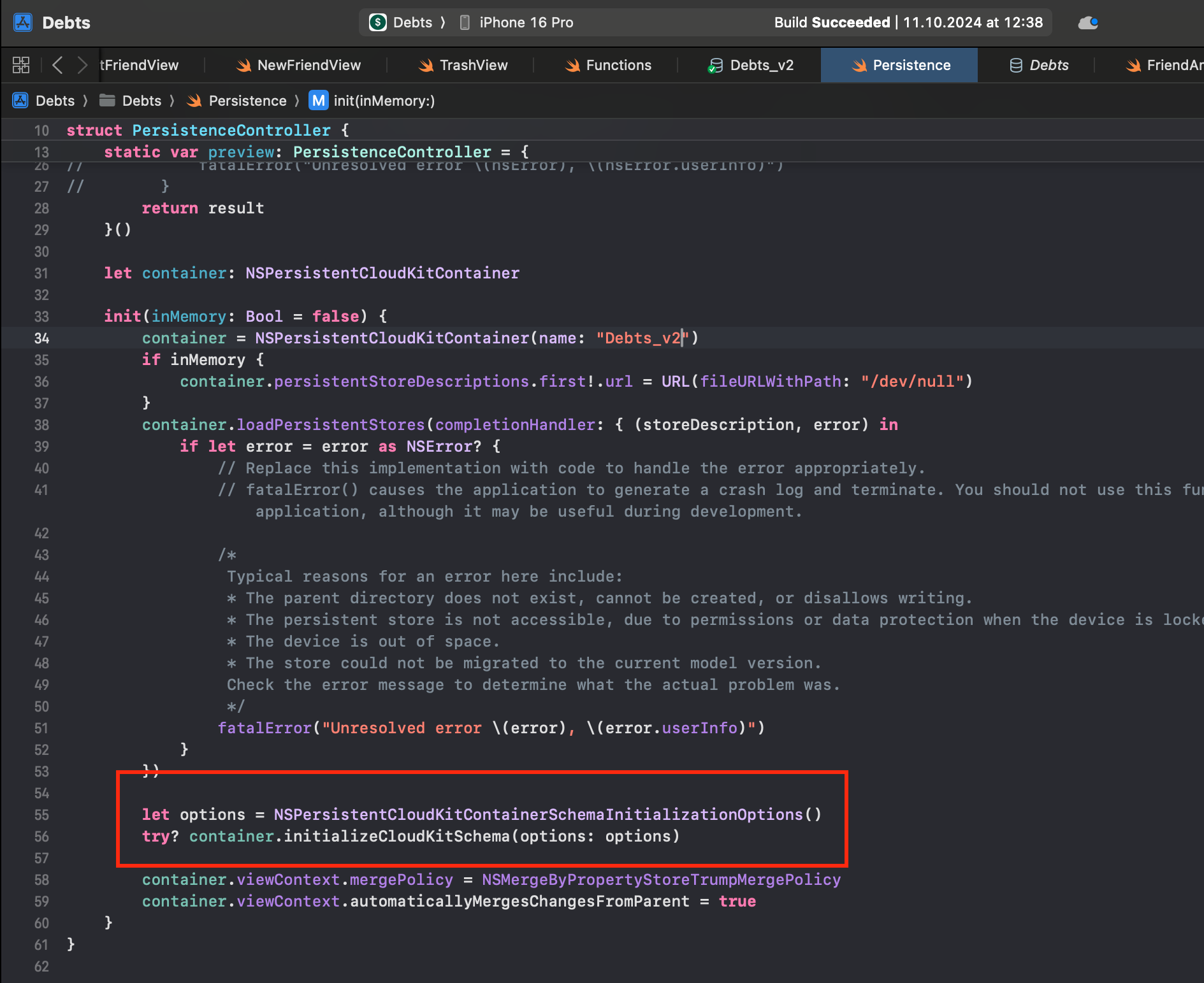Navigate back using the left chevron

57,64
